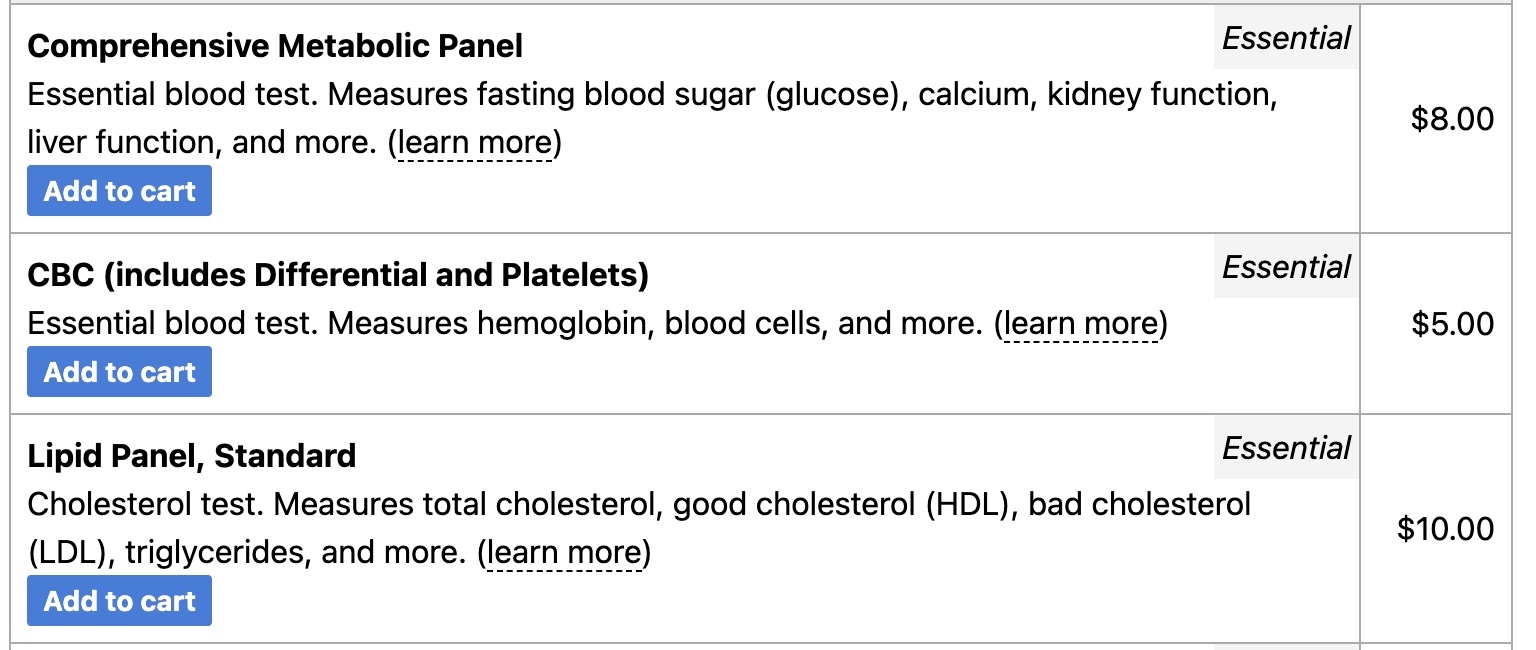Add Lipid Panel, Standard to cart
Viewport: 1536px width, 650px height.
[119, 601]
